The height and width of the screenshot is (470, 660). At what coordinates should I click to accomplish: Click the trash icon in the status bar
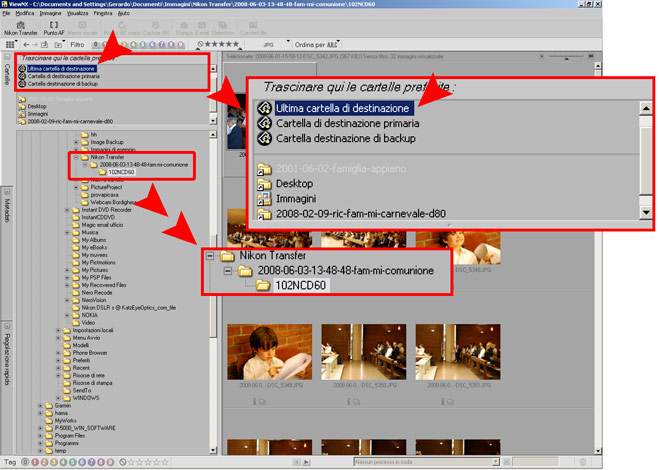(x=583, y=462)
